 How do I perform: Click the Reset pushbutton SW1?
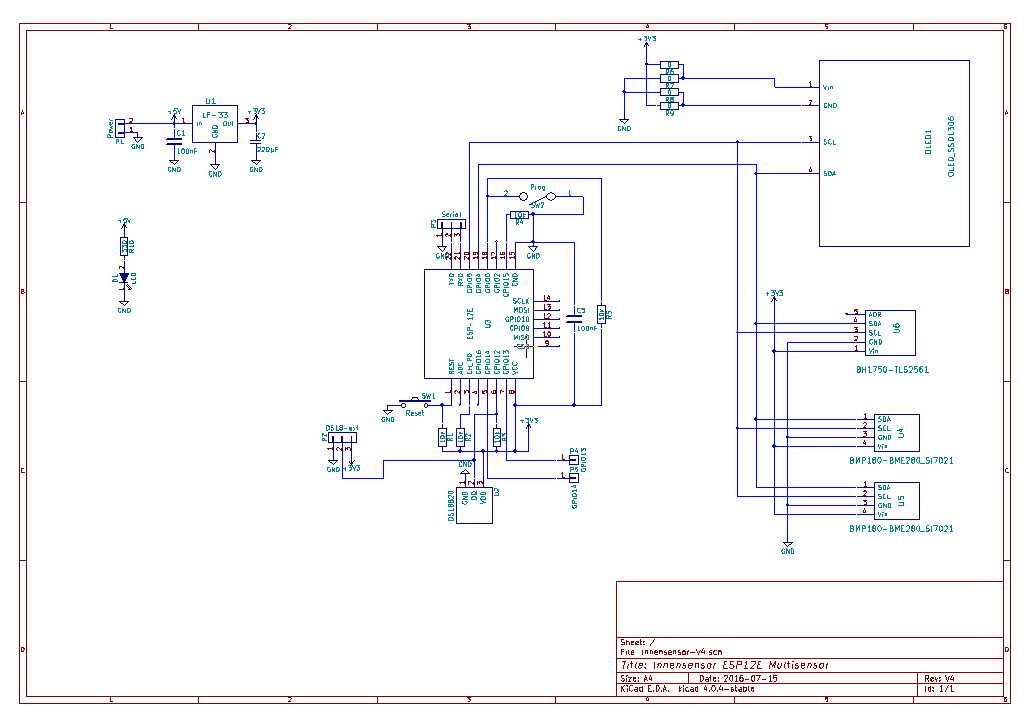(x=415, y=403)
